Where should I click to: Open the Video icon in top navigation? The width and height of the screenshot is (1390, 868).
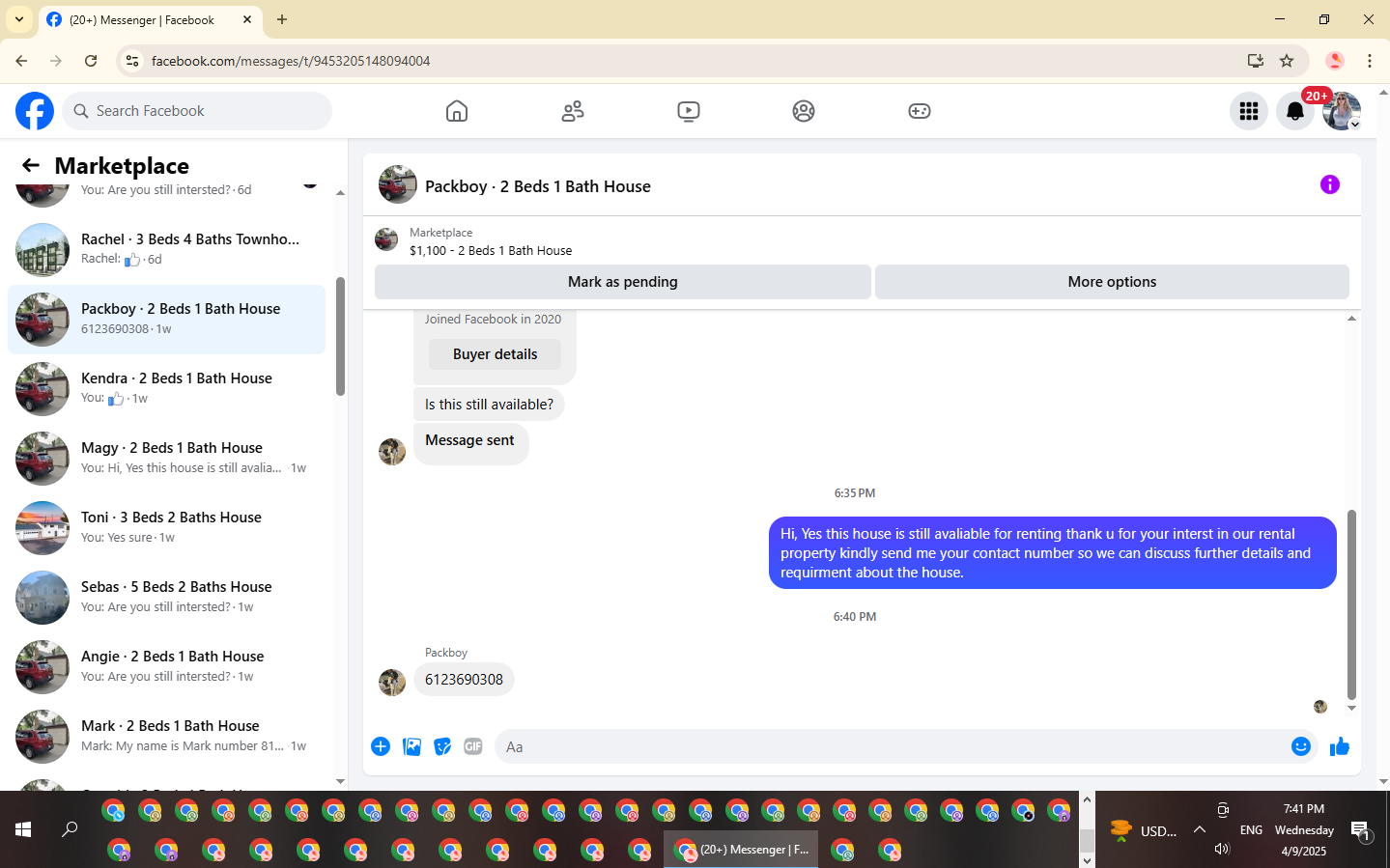[689, 111]
